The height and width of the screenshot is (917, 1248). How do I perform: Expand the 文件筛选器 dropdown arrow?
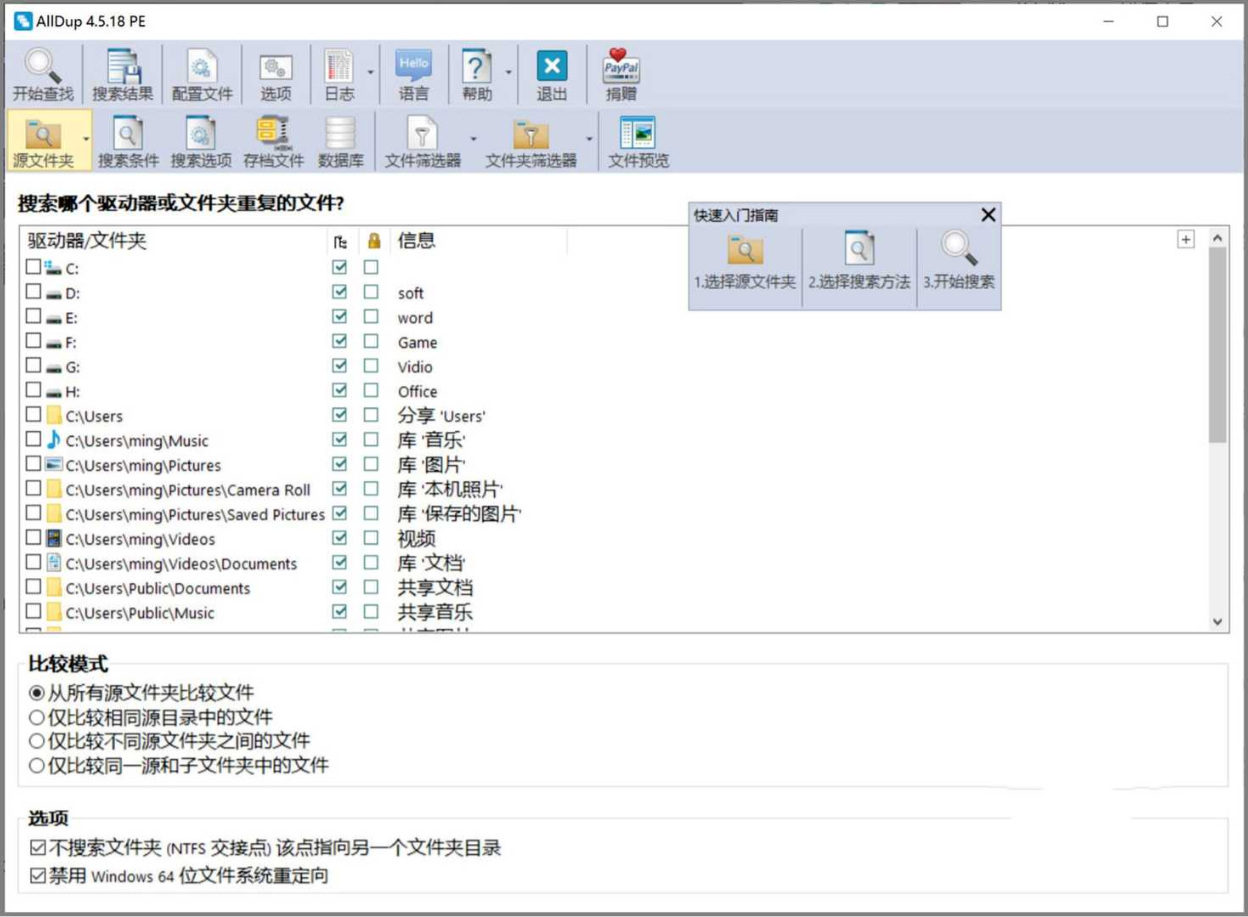pos(473,139)
